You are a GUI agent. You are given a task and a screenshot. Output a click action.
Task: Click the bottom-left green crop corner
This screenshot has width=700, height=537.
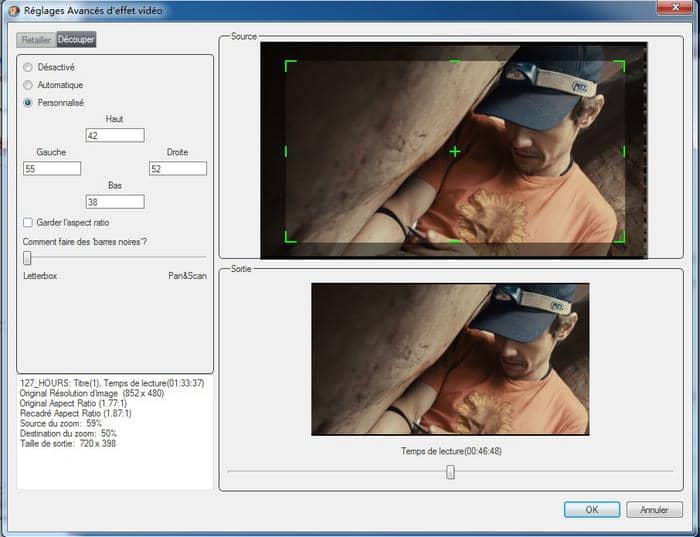(291, 237)
